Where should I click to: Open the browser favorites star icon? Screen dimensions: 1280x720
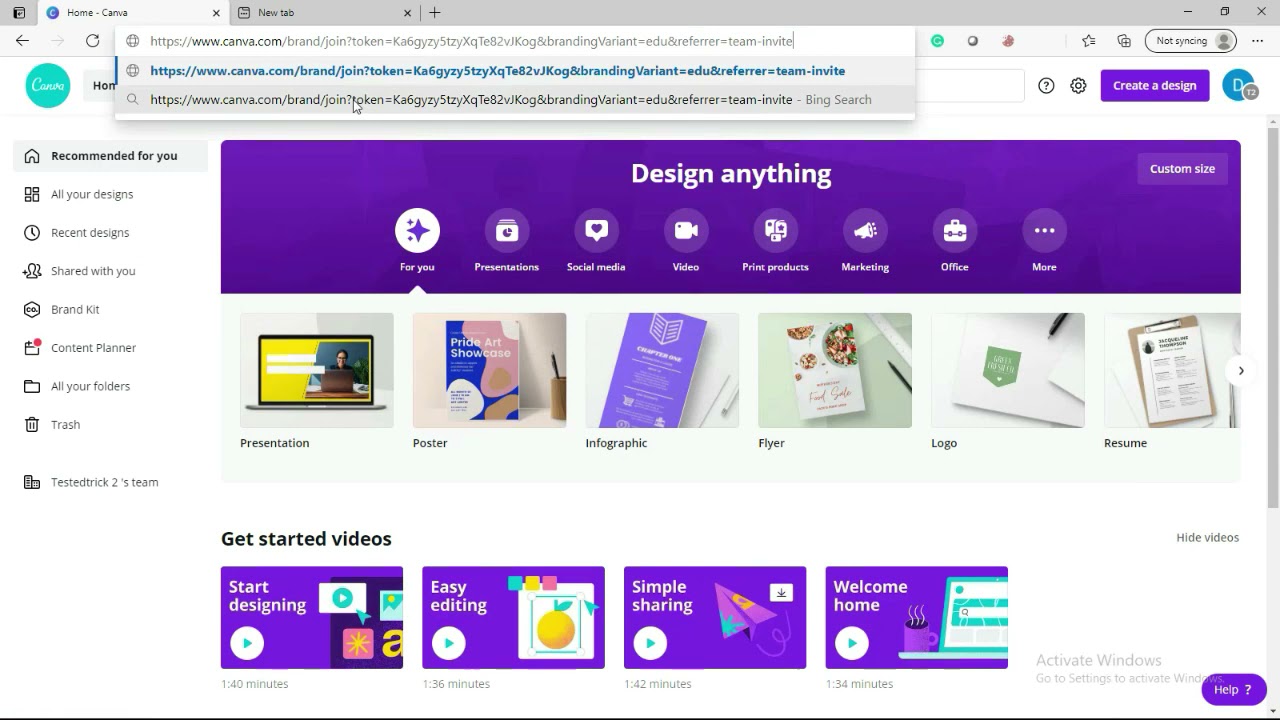point(1089,41)
